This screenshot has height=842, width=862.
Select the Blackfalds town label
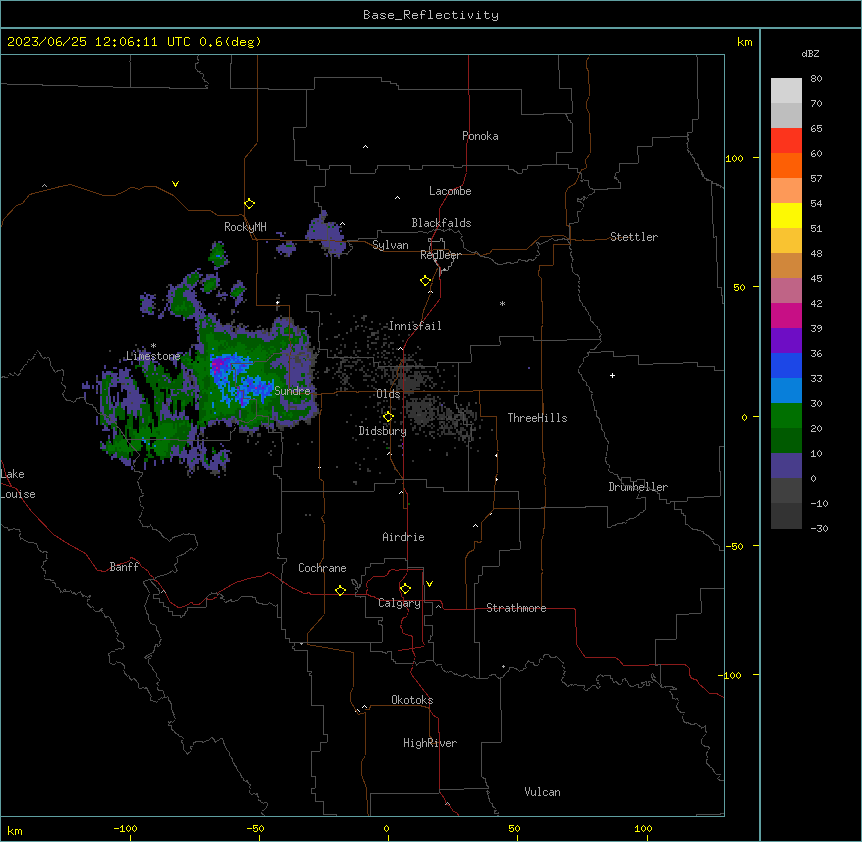[441, 223]
